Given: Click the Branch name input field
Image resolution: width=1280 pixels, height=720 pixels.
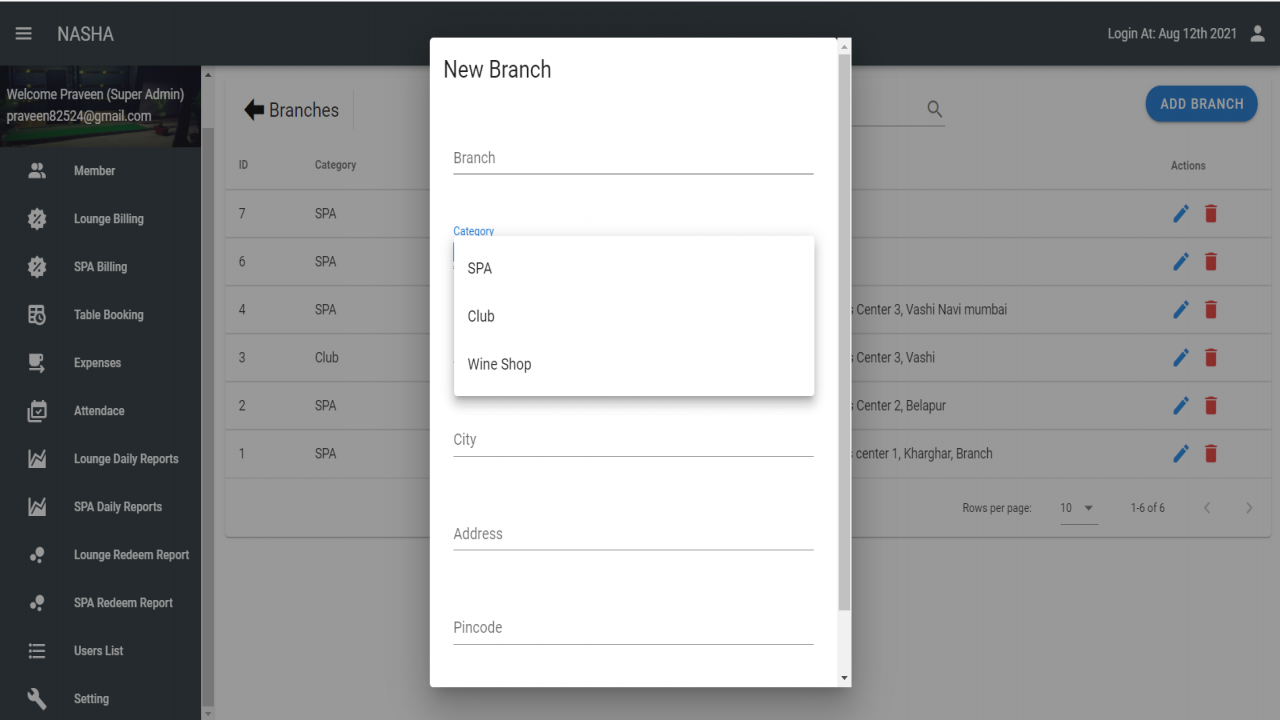Looking at the screenshot, I should point(633,158).
